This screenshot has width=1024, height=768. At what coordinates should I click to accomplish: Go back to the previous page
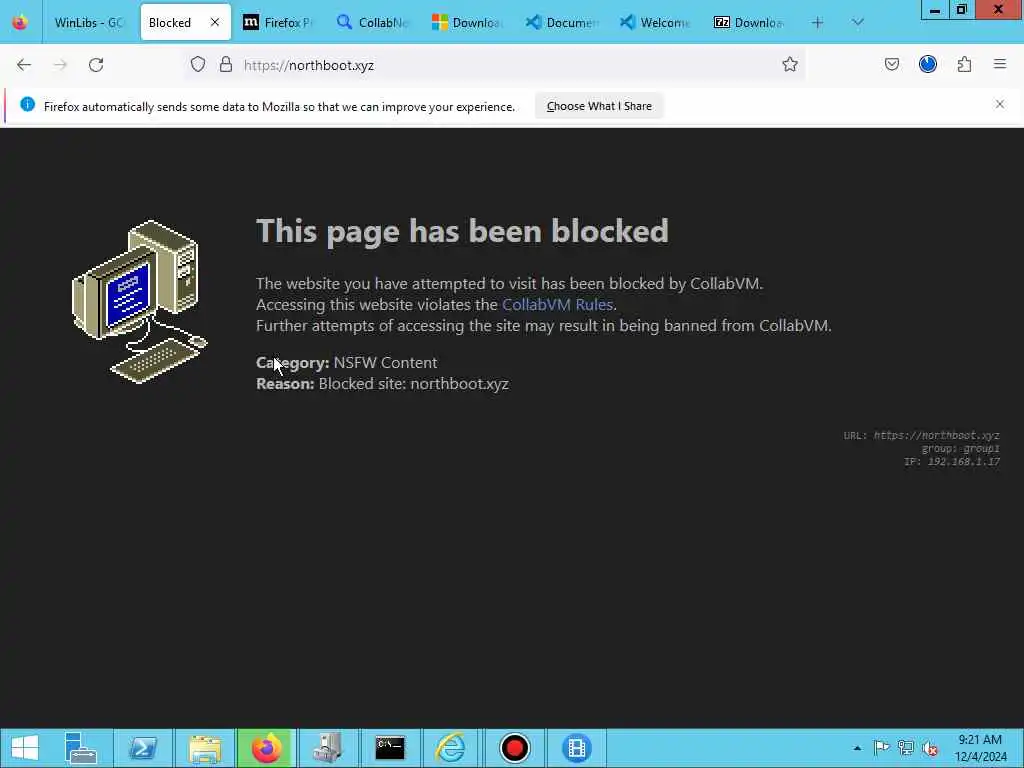pyautogui.click(x=24, y=65)
